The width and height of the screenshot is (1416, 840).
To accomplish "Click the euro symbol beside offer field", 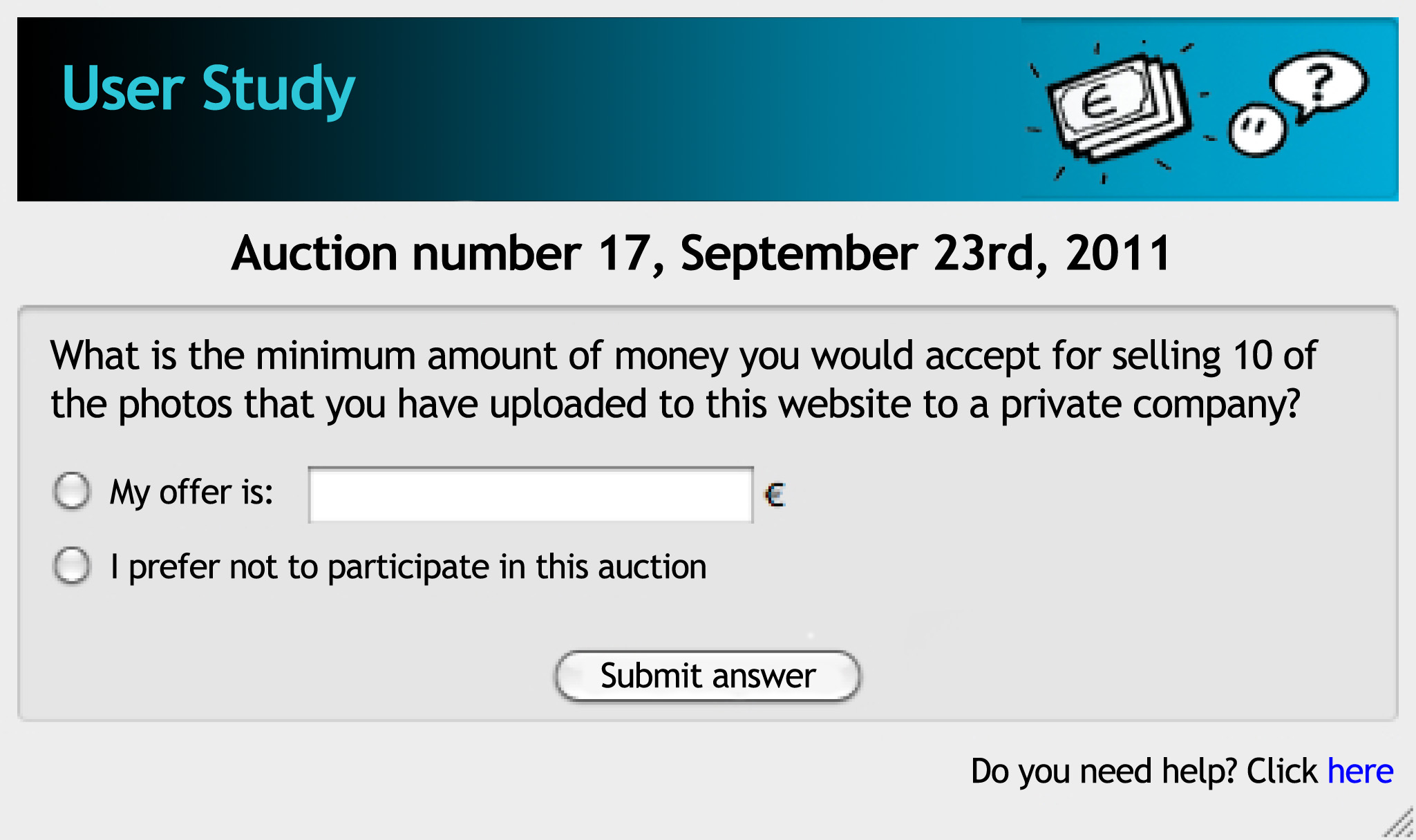I will click(775, 495).
